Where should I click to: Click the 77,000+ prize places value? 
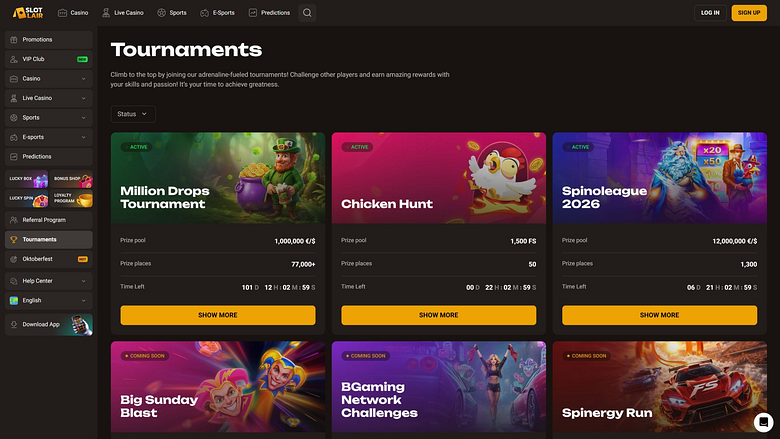pos(303,264)
